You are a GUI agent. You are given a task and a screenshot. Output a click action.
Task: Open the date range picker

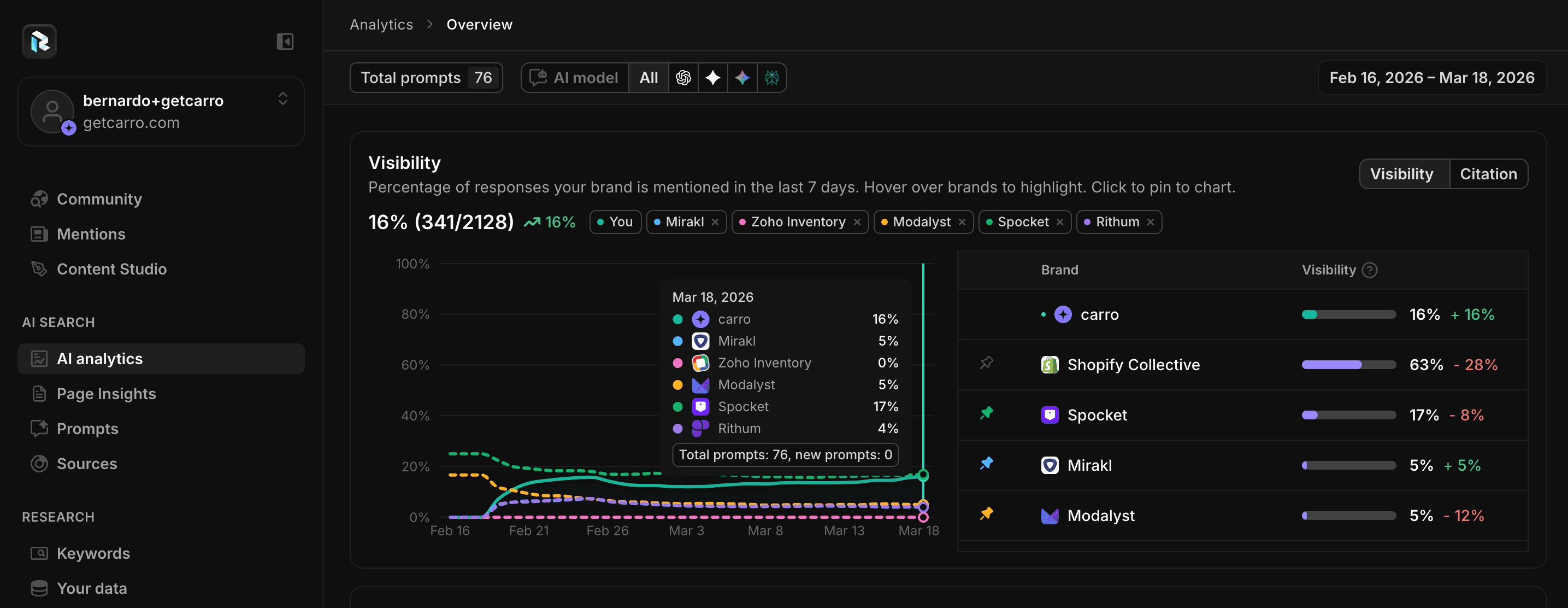(1431, 78)
